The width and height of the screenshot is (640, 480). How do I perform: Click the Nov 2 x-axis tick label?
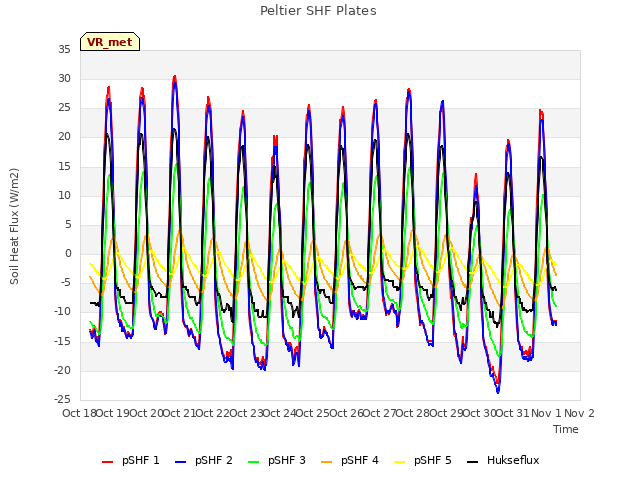[579, 413]
